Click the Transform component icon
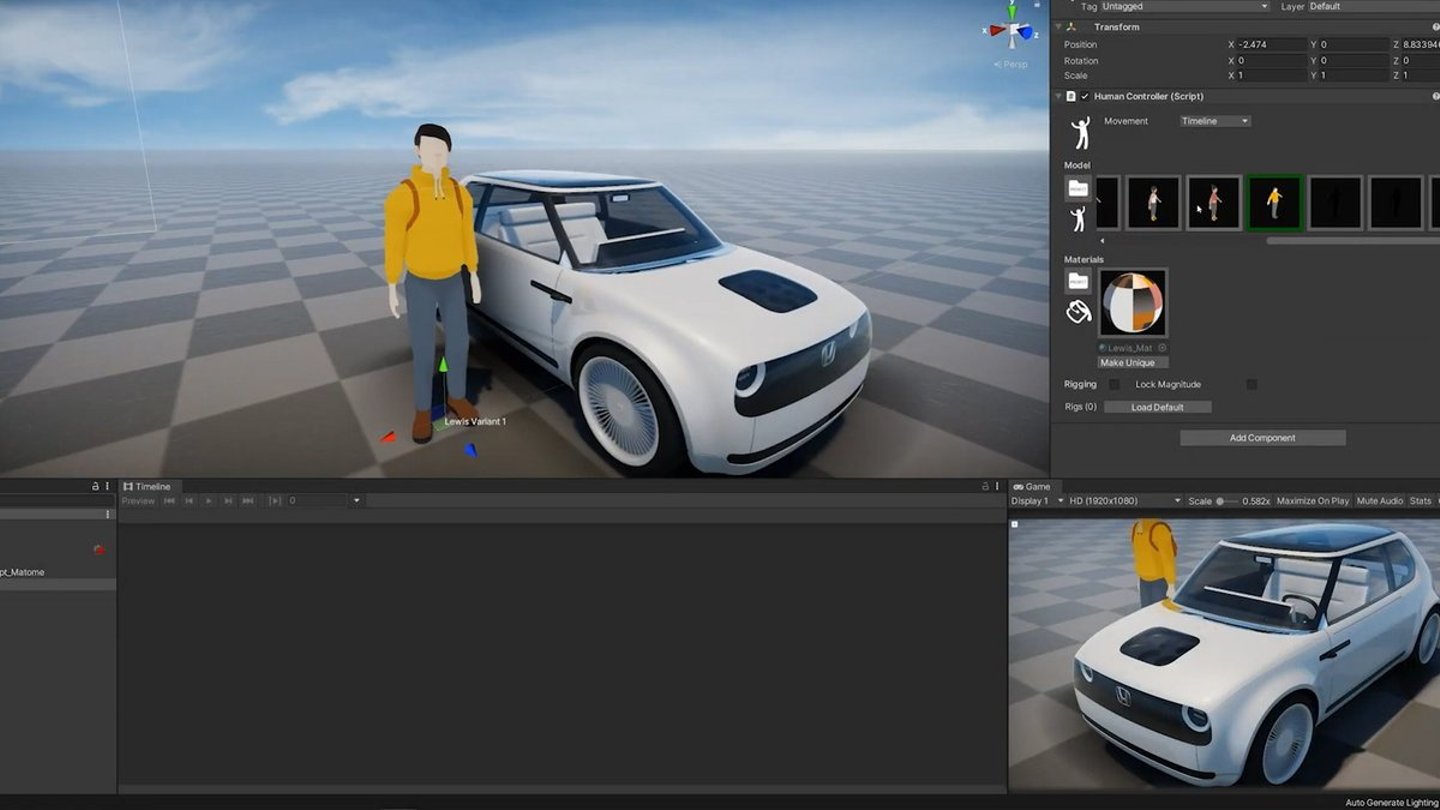Image resolution: width=1440 pixels, height=810 pixels. click(1071, 27)
